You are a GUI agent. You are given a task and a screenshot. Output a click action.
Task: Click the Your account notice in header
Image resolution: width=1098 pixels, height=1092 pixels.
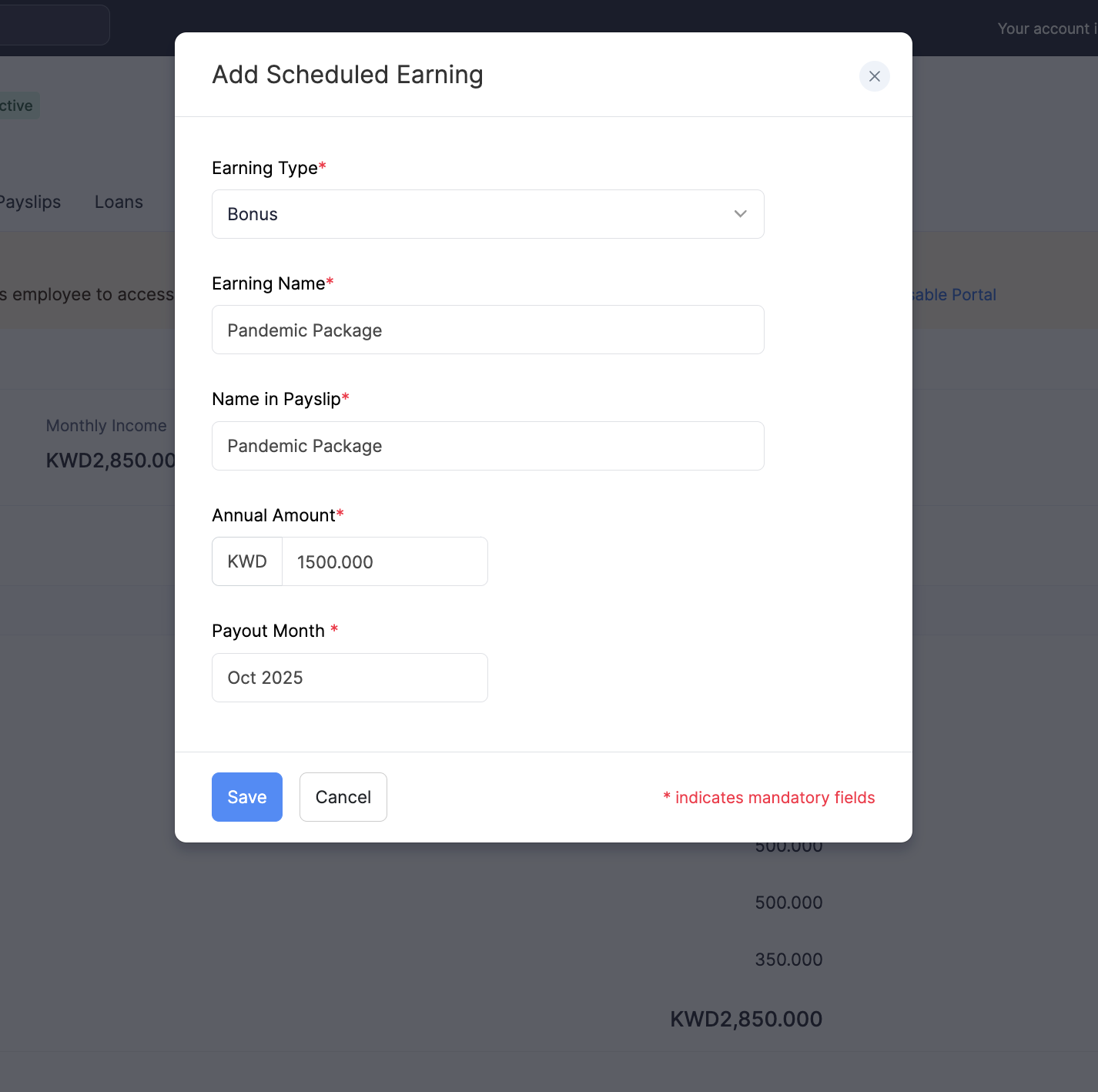point(1046,28)
